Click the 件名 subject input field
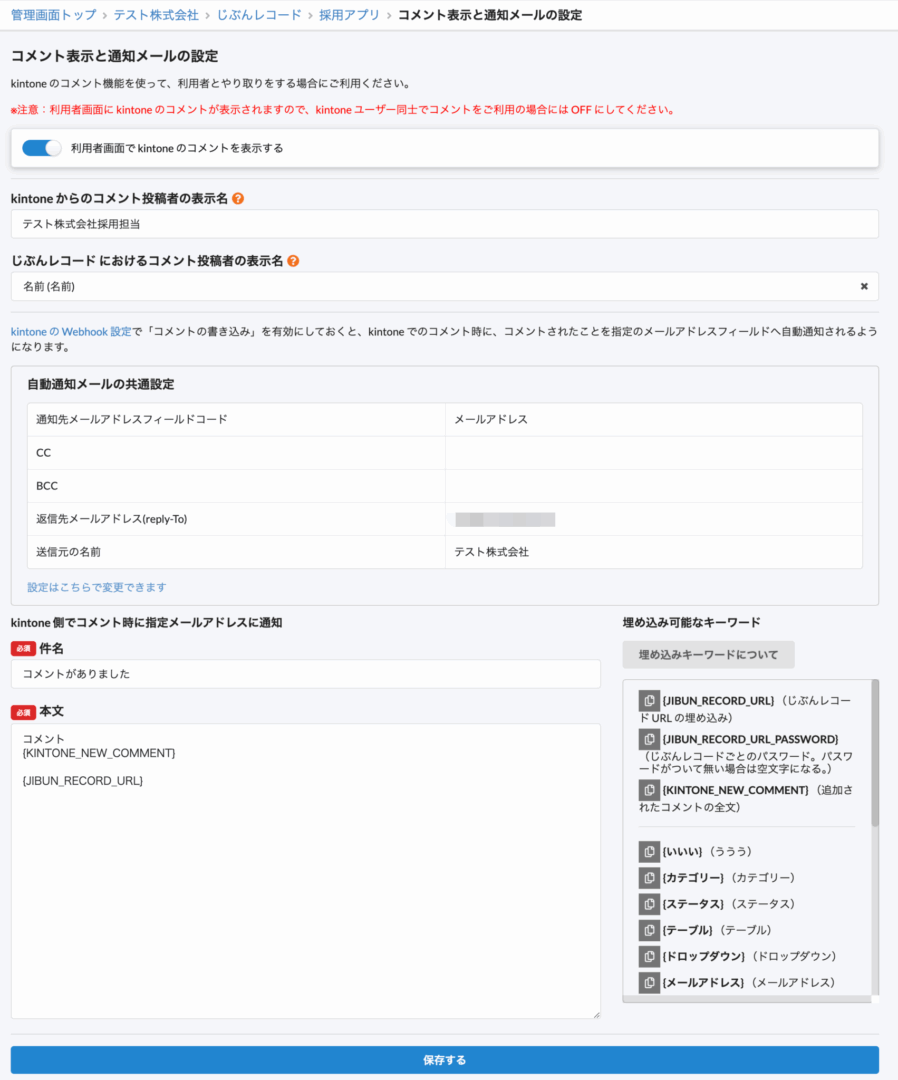 pyautogui.click(x=305, y=674)
